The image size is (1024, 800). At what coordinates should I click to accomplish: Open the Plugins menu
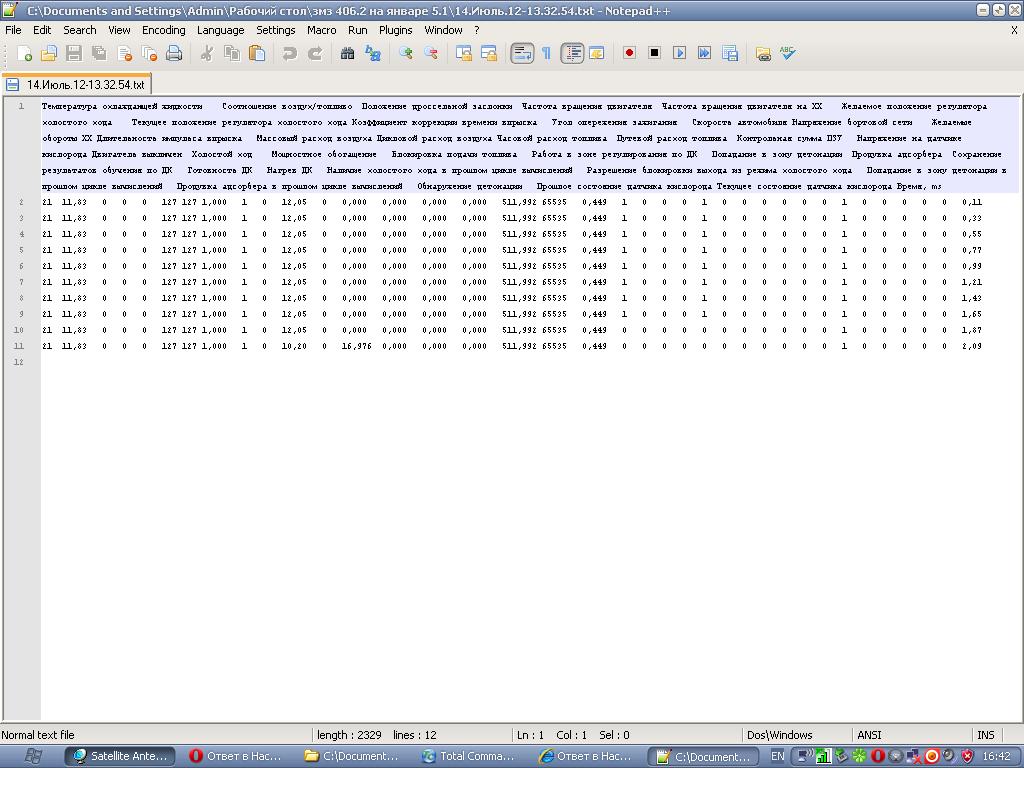(x=395, y=30)
